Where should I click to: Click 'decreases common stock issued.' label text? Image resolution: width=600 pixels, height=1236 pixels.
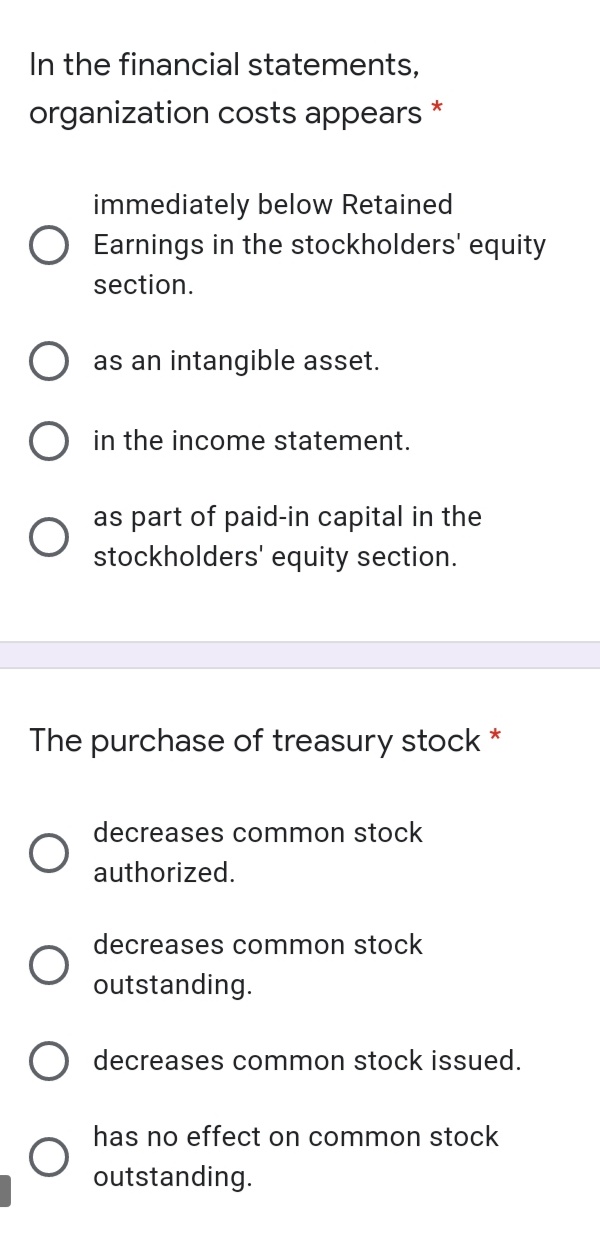(x=307, y=1061)
